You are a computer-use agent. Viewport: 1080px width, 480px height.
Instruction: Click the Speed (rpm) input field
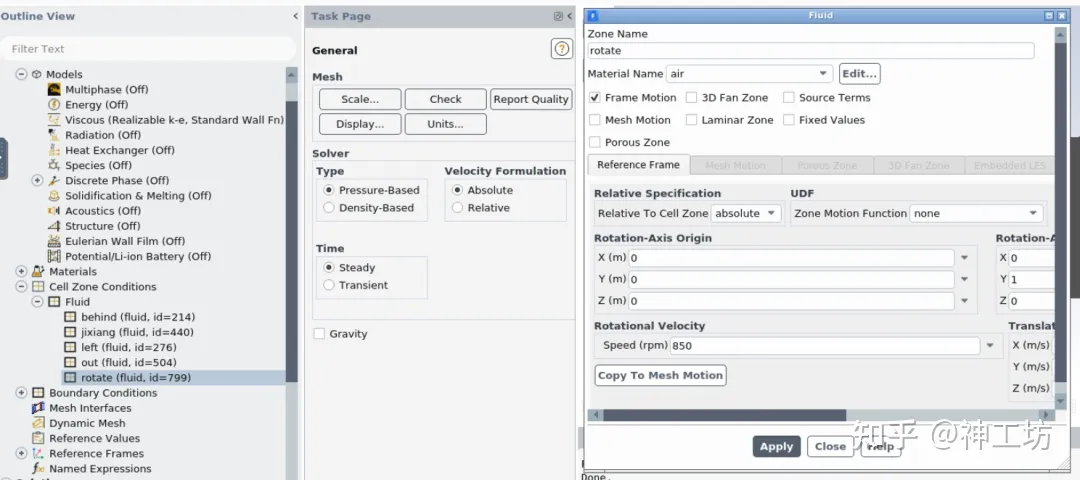[x=824, y=346]
